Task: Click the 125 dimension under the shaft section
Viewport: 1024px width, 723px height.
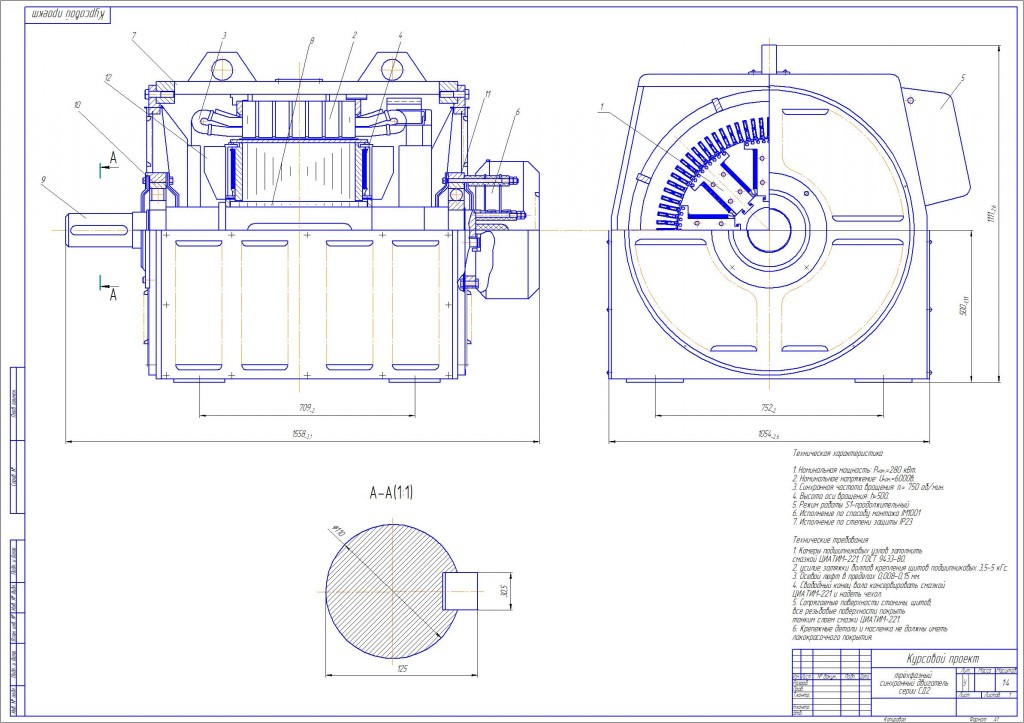Action: point(402,669)
